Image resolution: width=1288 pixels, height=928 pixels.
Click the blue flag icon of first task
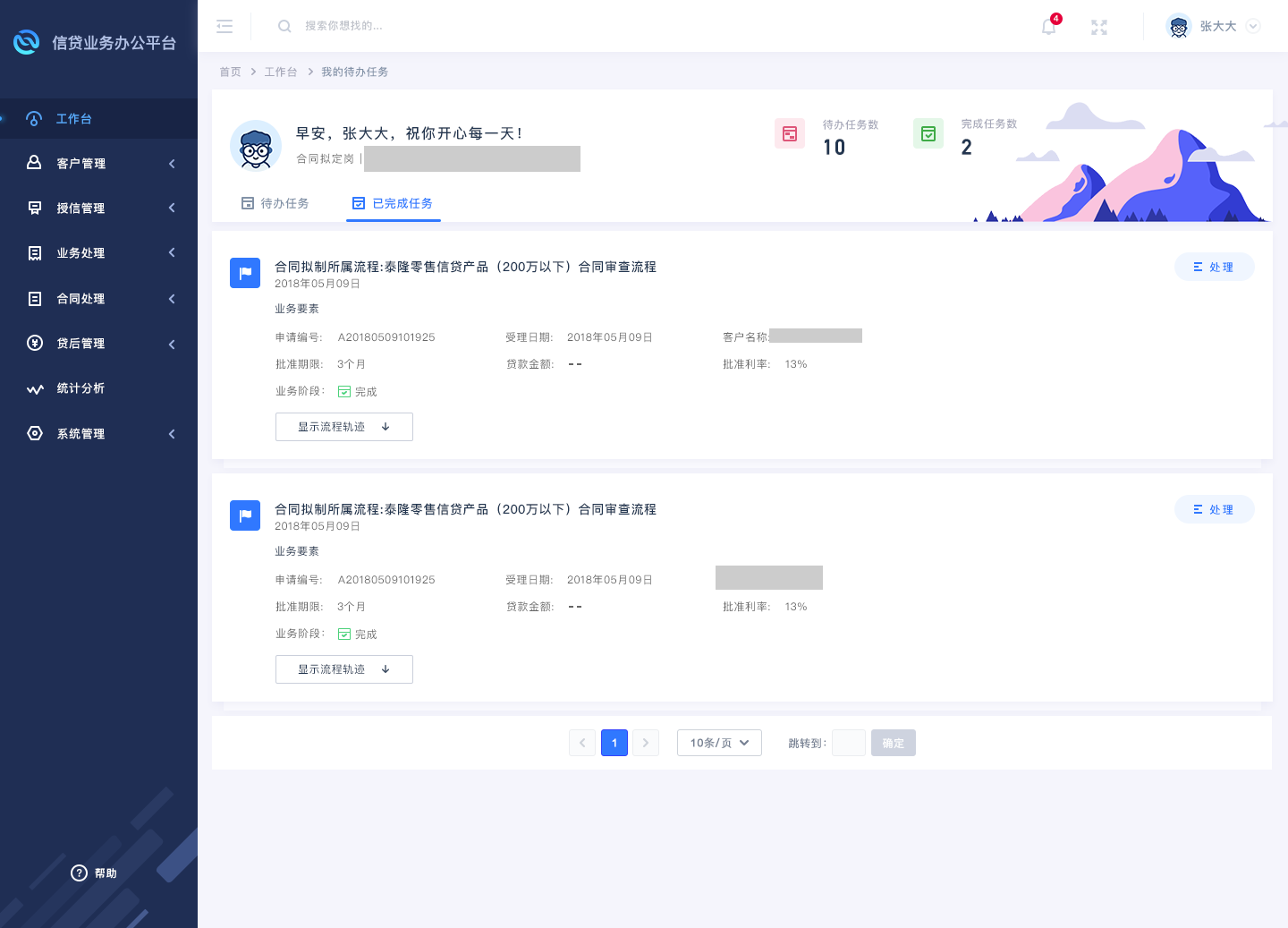[x=245, y=273]
